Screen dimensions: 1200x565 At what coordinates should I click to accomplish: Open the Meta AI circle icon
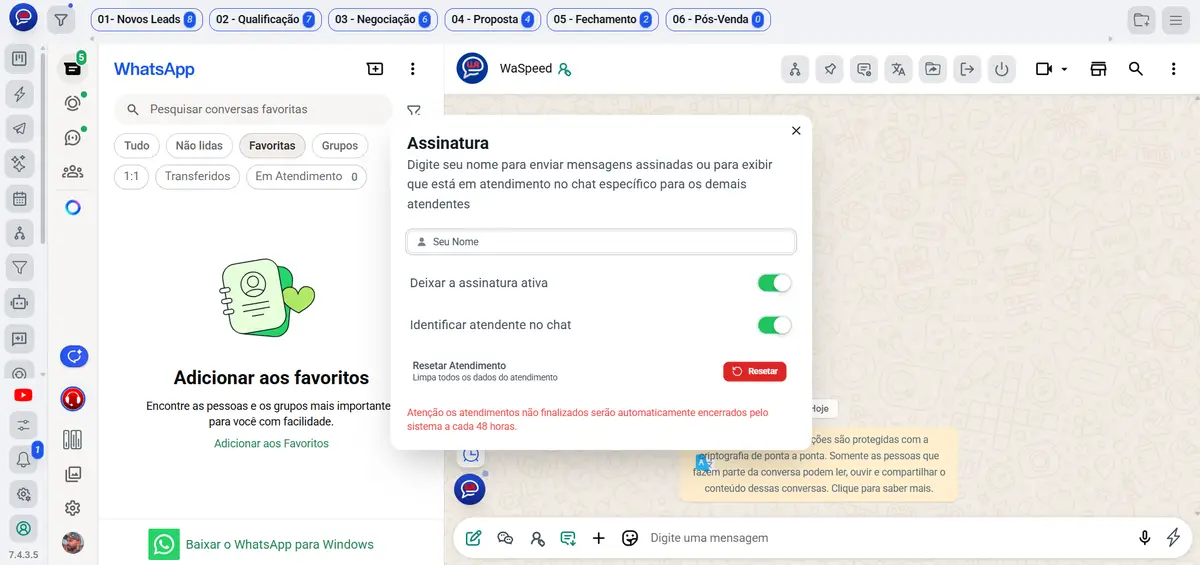click(72, 208)
